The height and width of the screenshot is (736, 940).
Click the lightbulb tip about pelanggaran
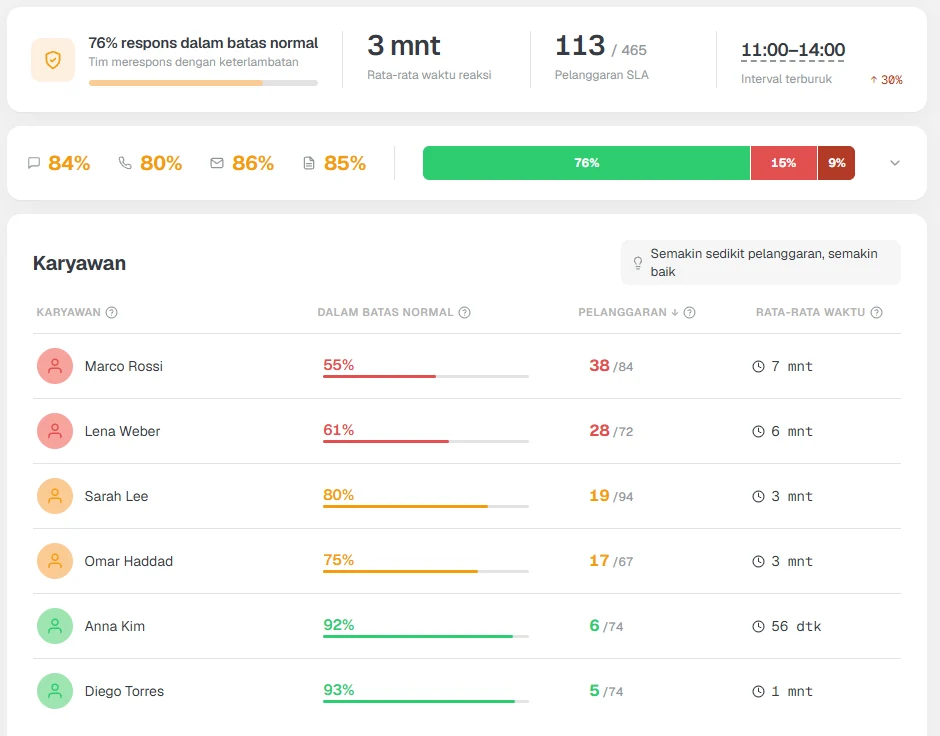(761, 263)
